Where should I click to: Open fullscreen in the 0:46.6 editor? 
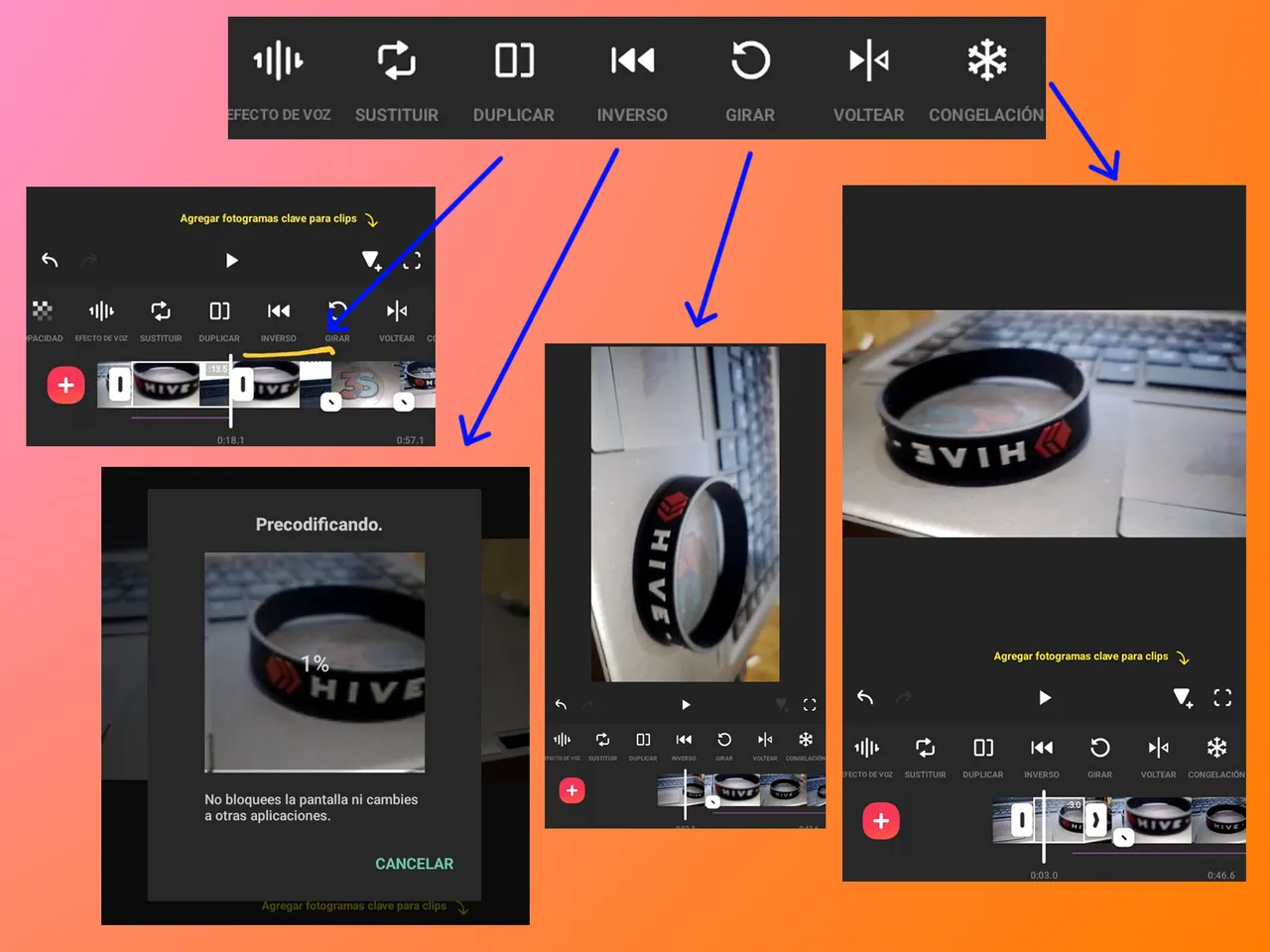click(x=1222, y=698)
